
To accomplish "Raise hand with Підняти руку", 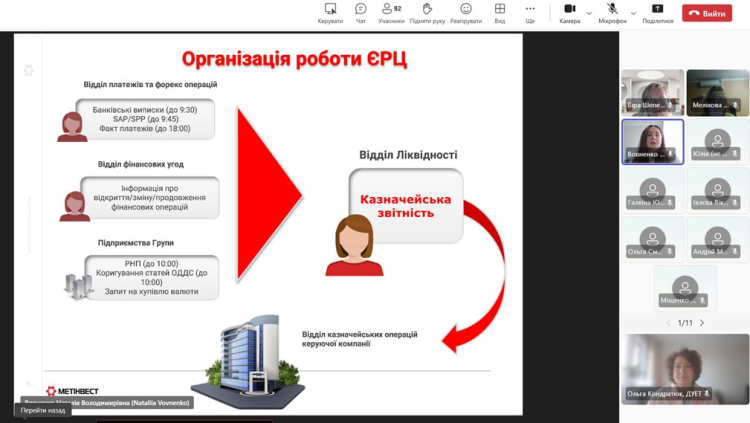I will (427, 12).
